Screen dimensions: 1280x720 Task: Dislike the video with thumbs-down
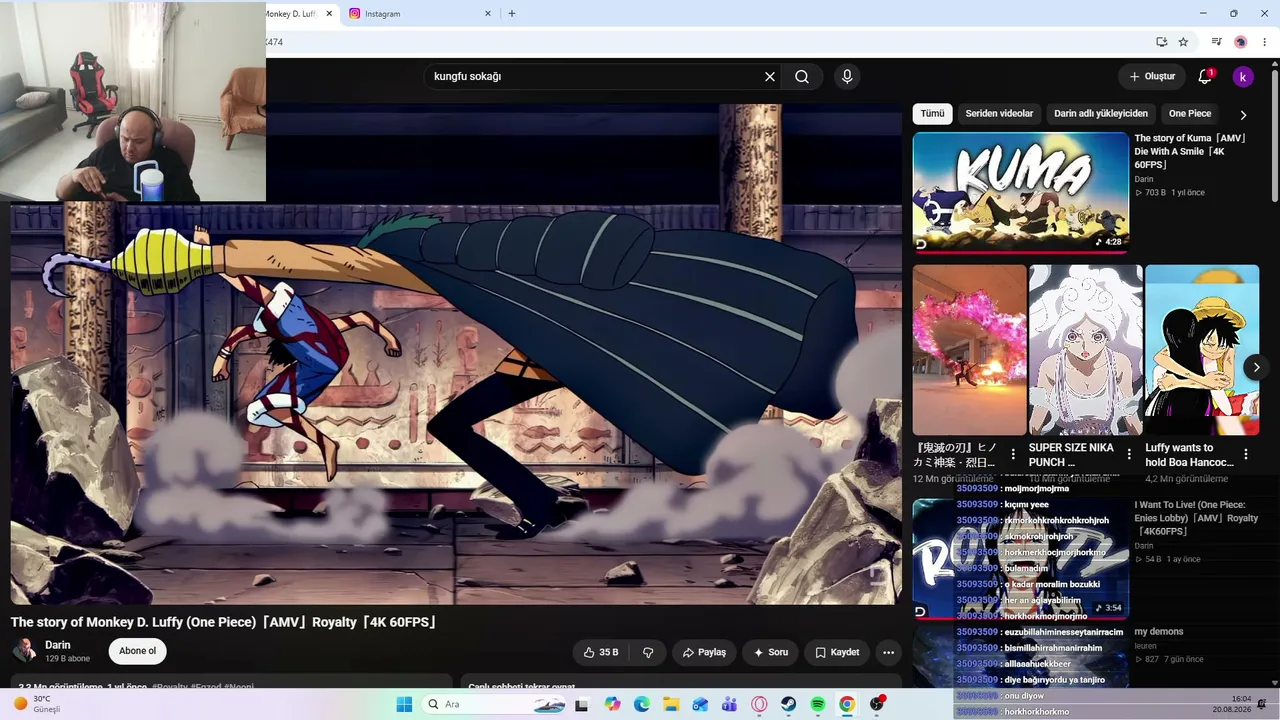pyautogui.click(x=648, y=652)
